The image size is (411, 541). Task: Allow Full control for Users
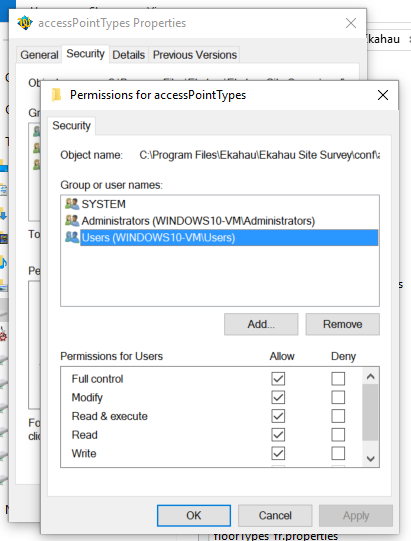tap(278, 378)
